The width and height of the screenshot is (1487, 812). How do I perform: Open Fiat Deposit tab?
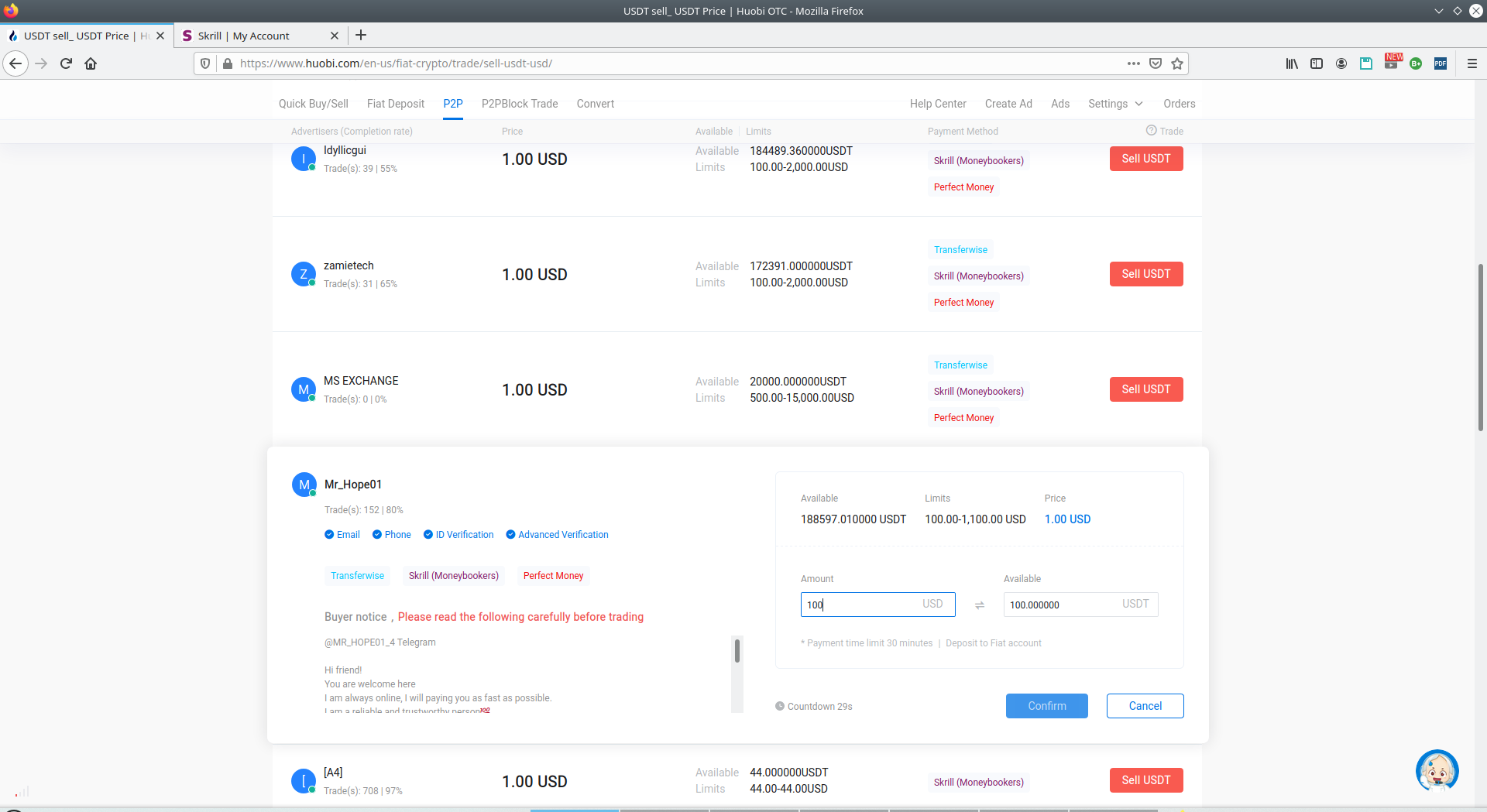point(396,104)
